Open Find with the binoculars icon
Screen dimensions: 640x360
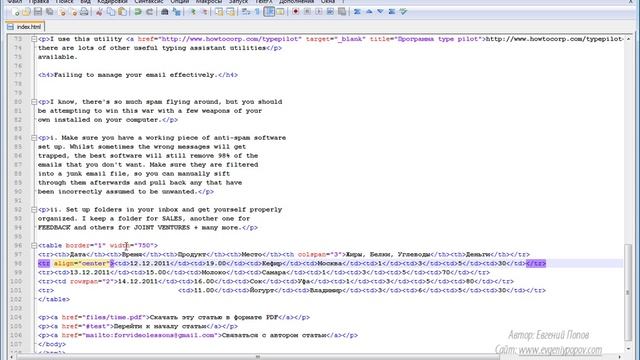tap(165, 12)
